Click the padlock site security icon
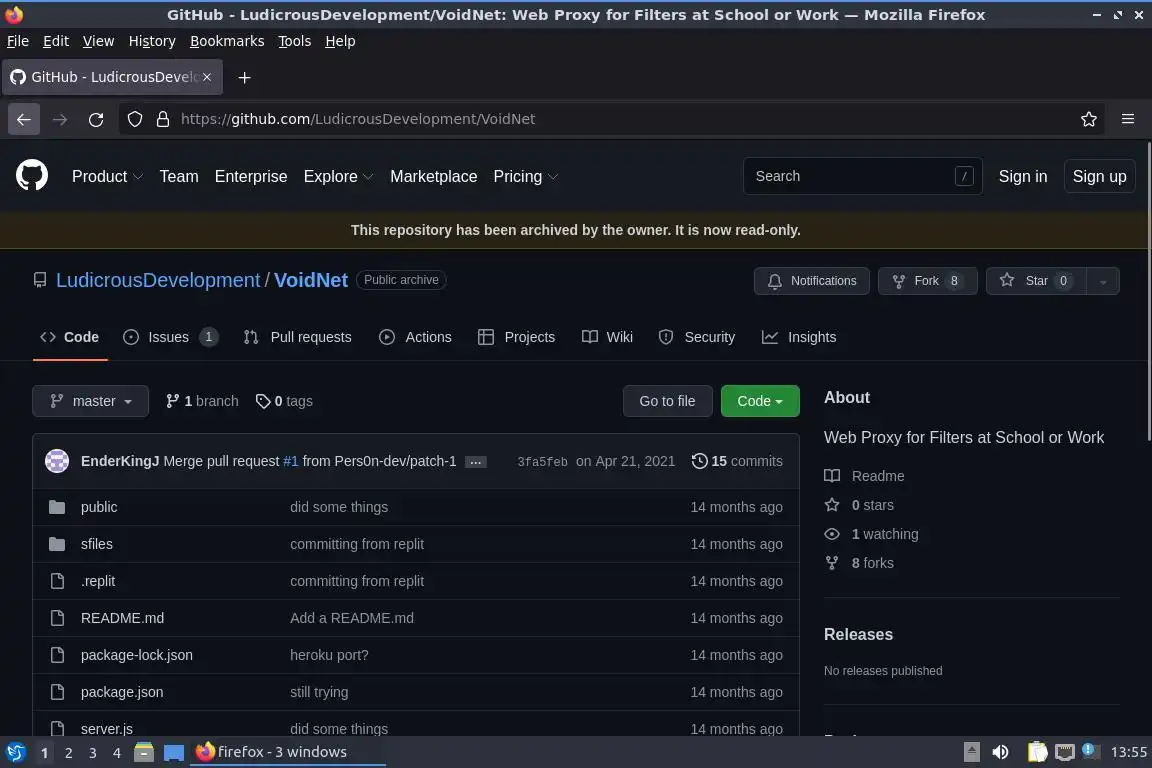This screenshot has width=1152, height=768. click(162, 119)
